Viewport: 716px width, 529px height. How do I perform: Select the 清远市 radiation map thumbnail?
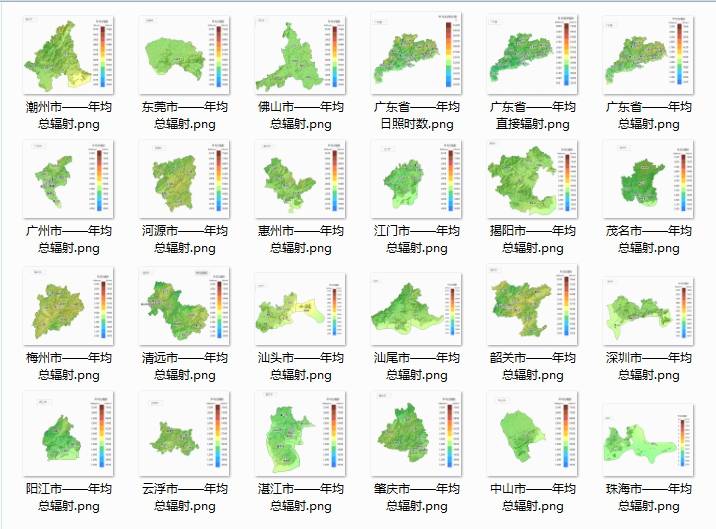click(185, 306)
